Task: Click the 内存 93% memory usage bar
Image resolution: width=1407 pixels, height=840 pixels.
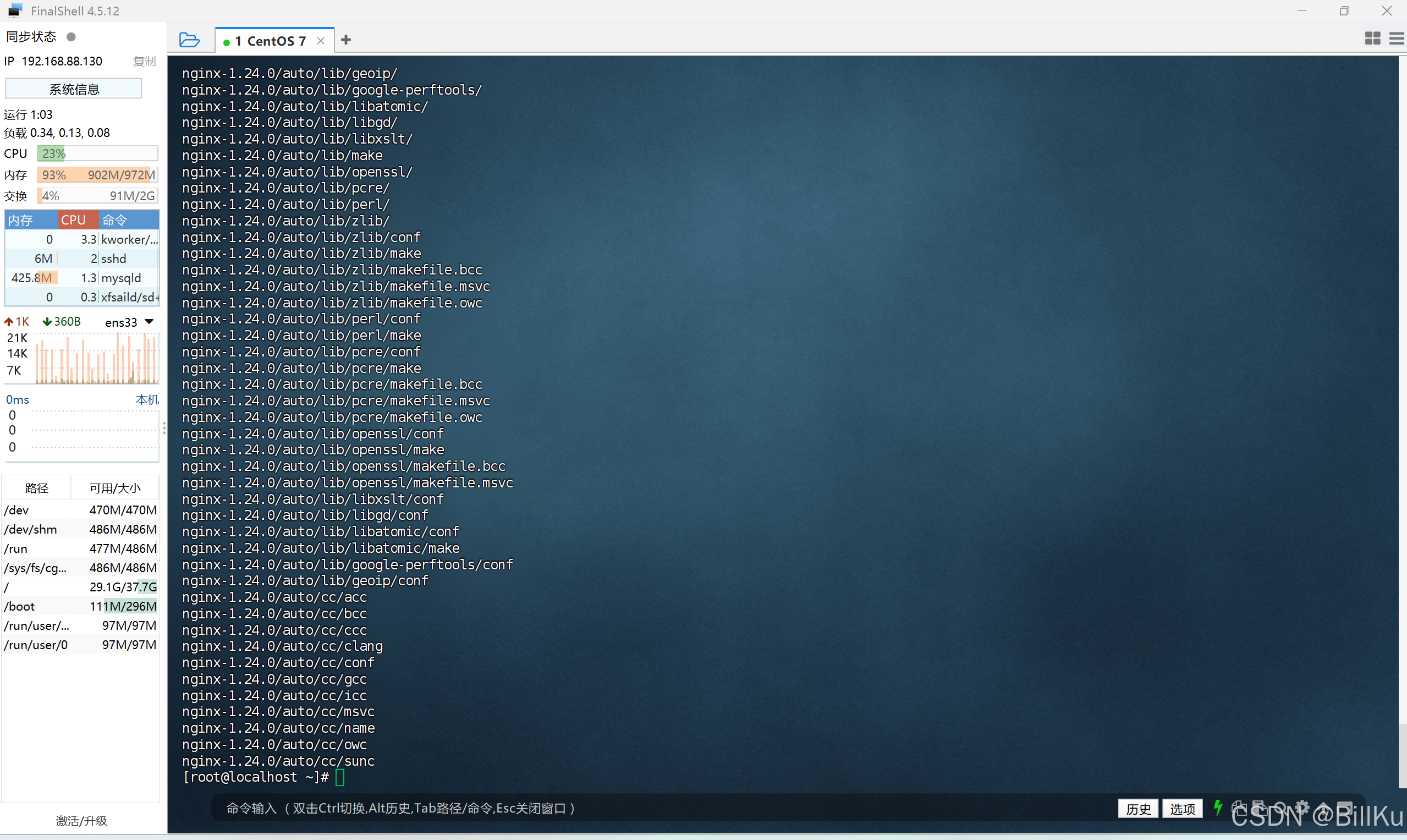Action: [x=97, y=175]
